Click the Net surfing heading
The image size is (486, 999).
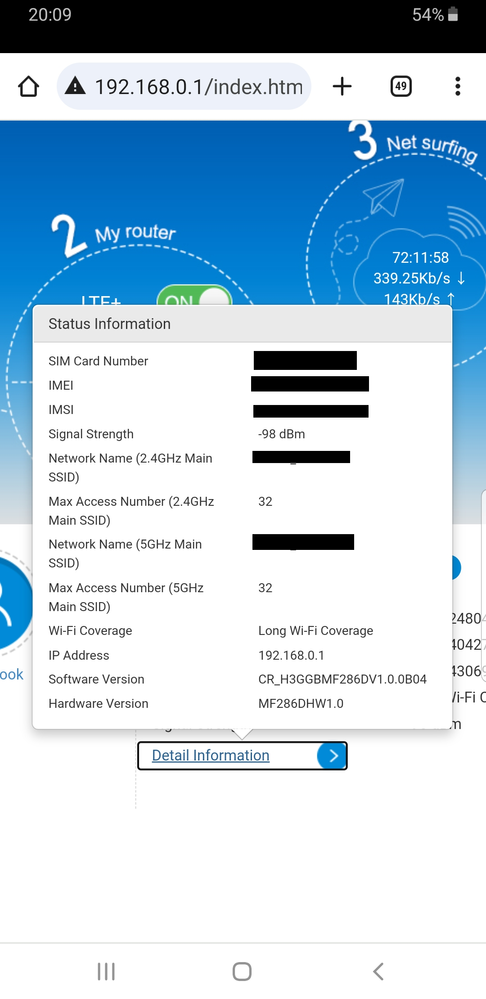(432, 147)
